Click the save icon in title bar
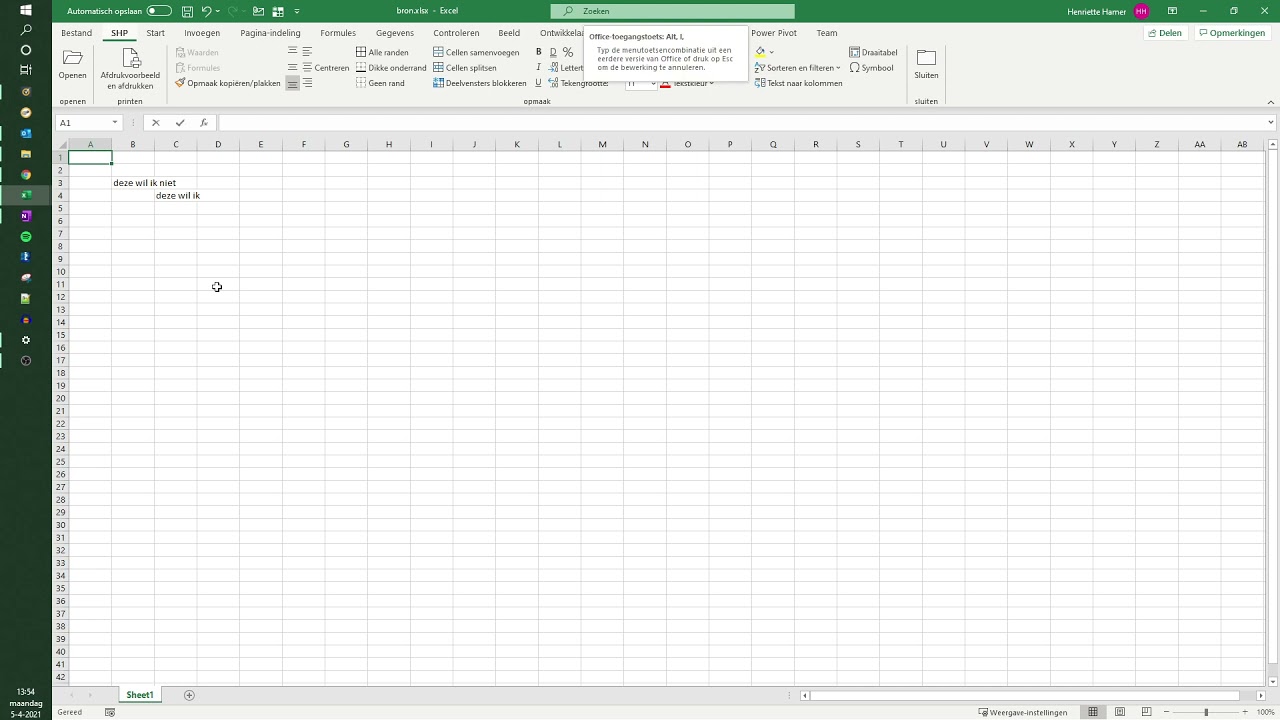Viewport: 1280px width, 720px height. (x=188, y=11)
